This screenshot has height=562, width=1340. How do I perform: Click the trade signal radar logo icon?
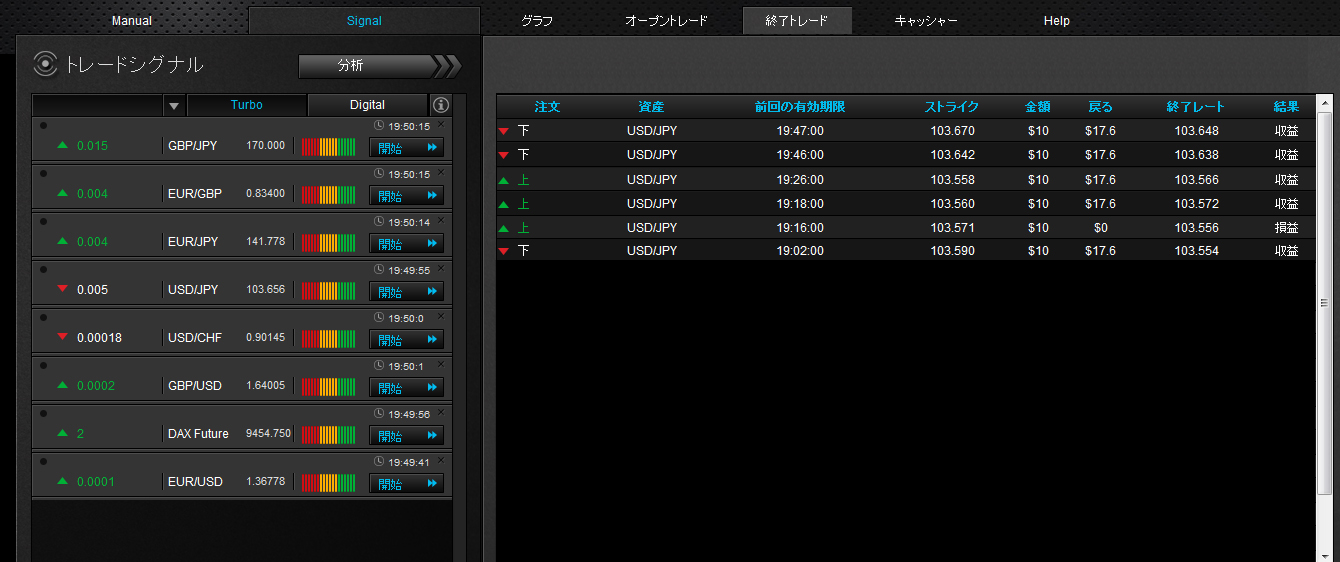46,64
